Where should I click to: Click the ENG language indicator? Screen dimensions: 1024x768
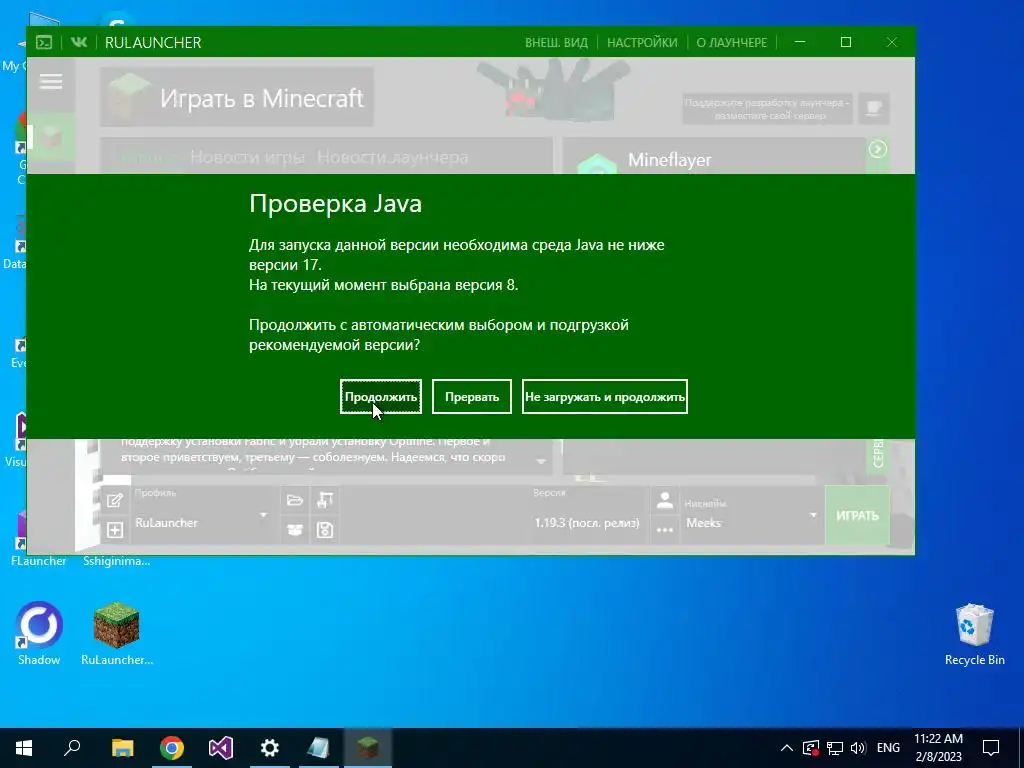(x=888, y=748)
